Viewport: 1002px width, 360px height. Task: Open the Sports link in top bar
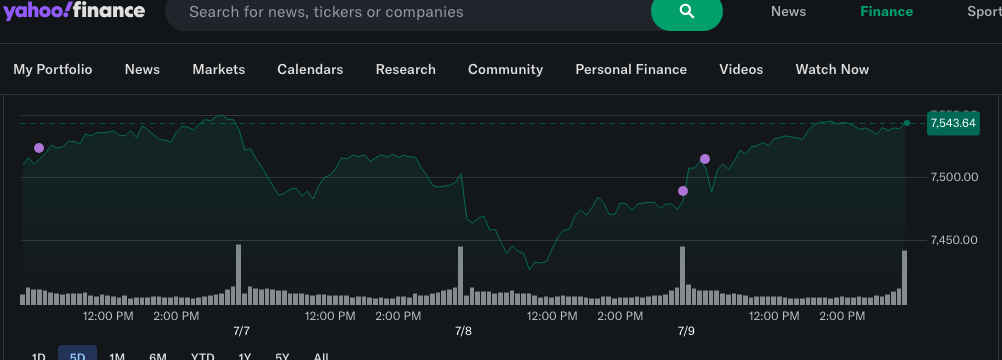click(984, 12)
